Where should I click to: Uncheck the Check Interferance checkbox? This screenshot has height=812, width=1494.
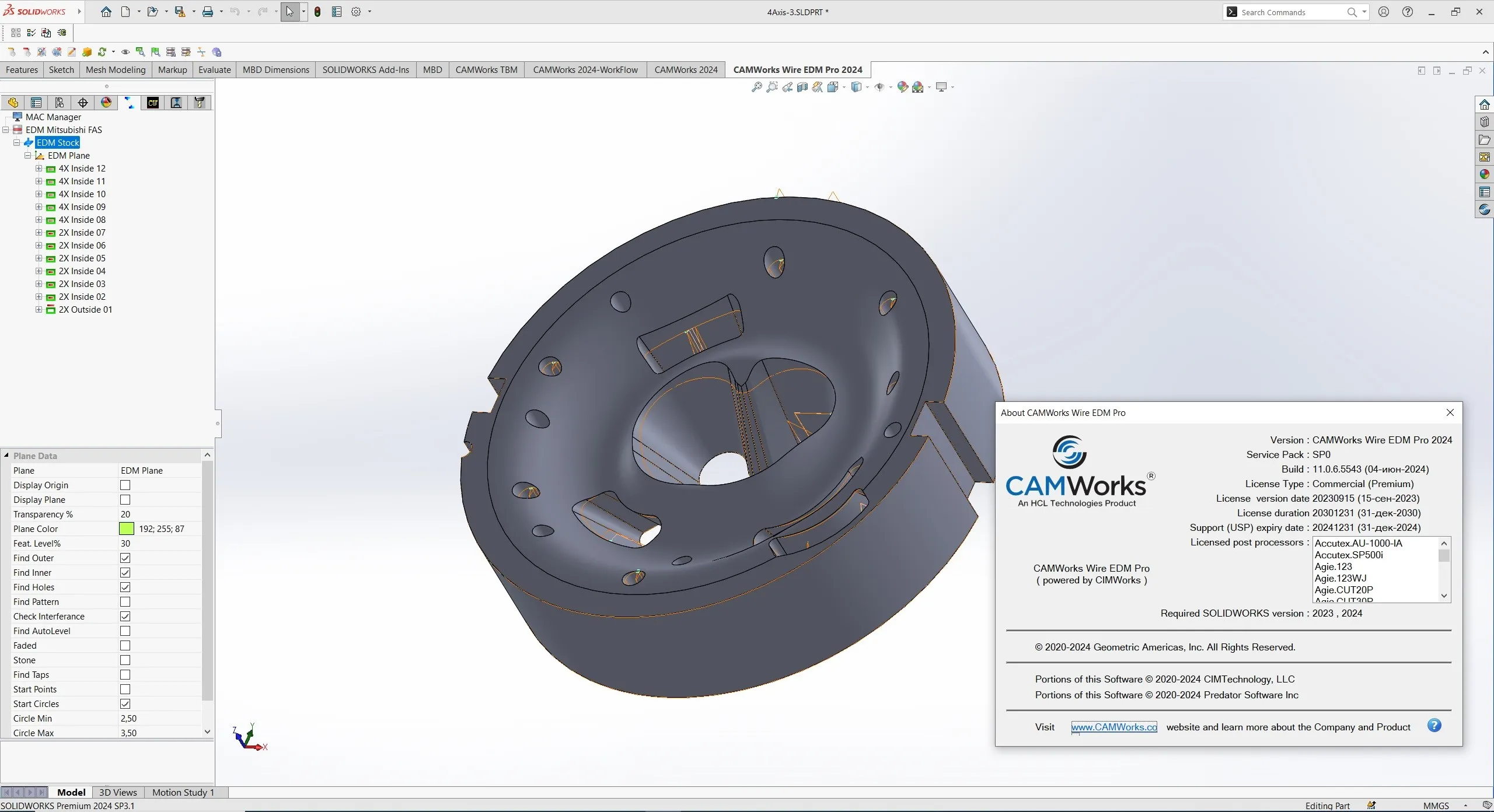coord(125,617)
